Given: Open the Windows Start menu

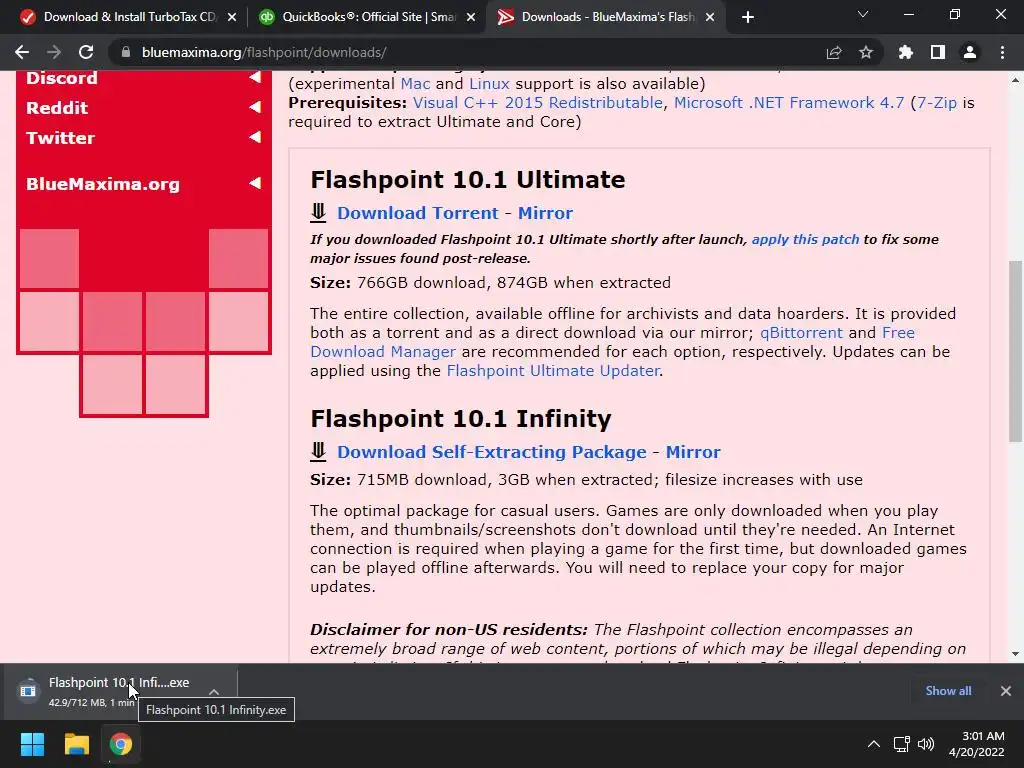Looking at the screenshot, I should pos(32,744).
